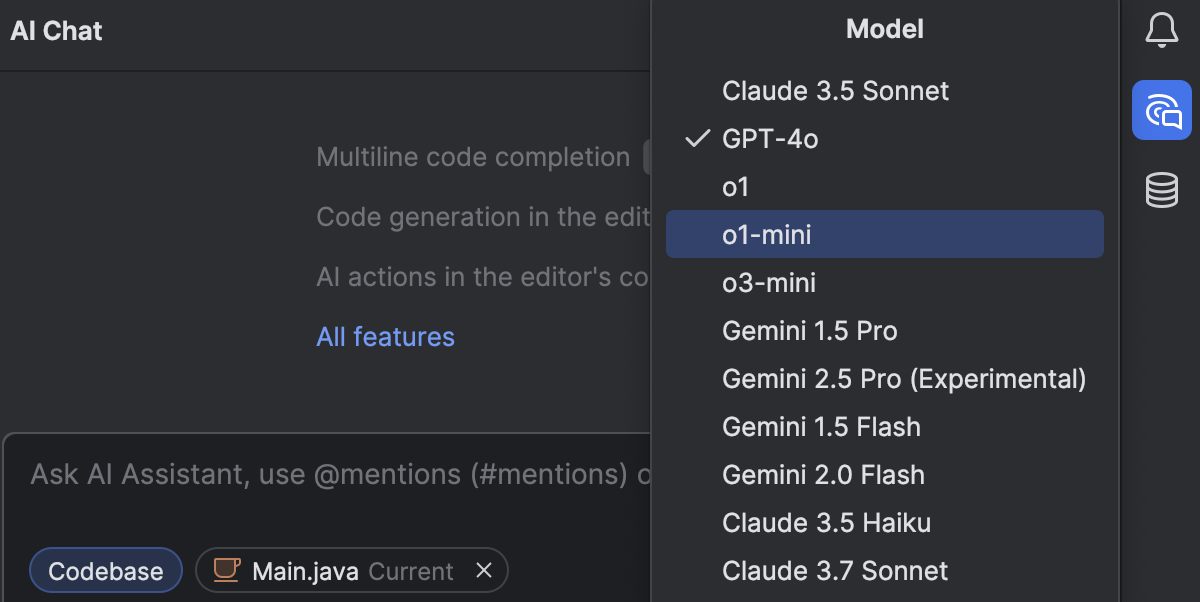Viewport: 1200px width, 602px height.
Task: Click the checkmark next to GPT-4o
Action: [x=694, y=139]
